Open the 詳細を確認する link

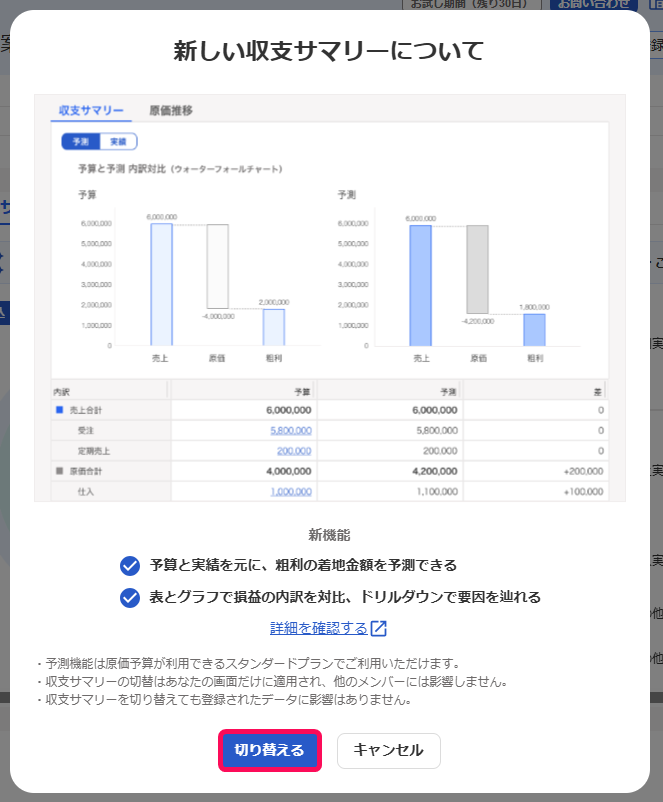coord(319,628)
